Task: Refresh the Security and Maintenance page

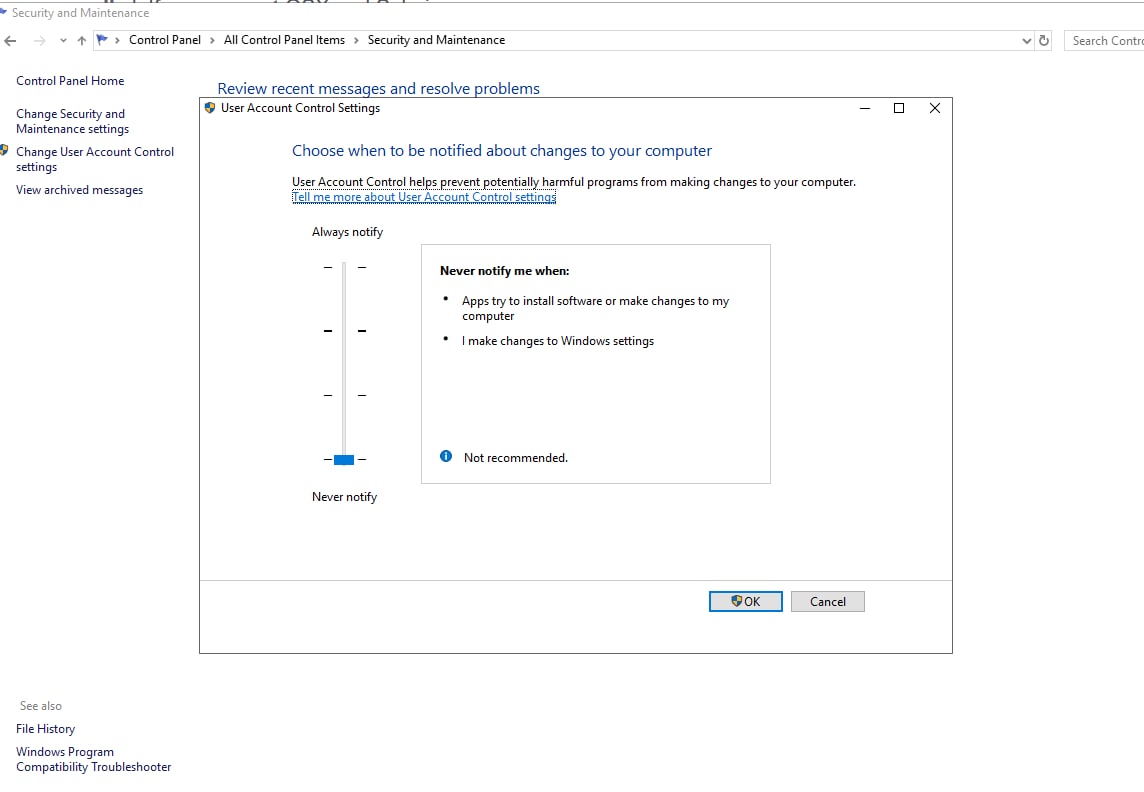Action: 1044,41
